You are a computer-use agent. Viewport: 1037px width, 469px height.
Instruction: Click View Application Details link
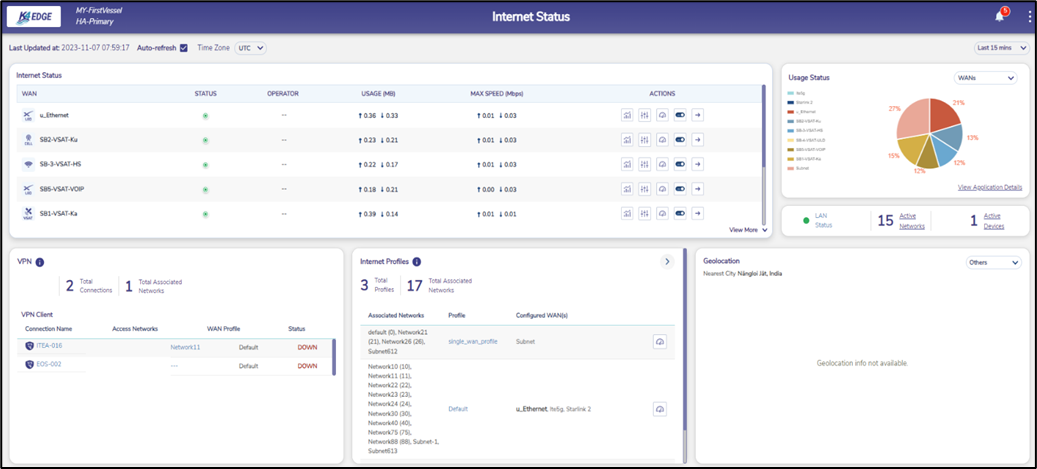tap(989, 187)
